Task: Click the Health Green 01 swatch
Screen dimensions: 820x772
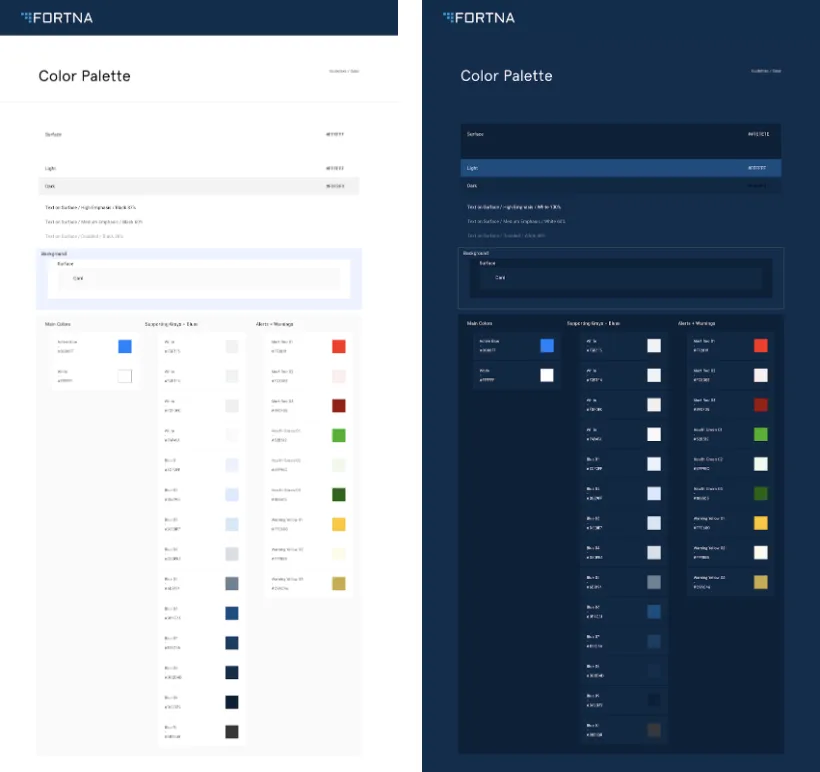Action: click(x=338, y=435)
